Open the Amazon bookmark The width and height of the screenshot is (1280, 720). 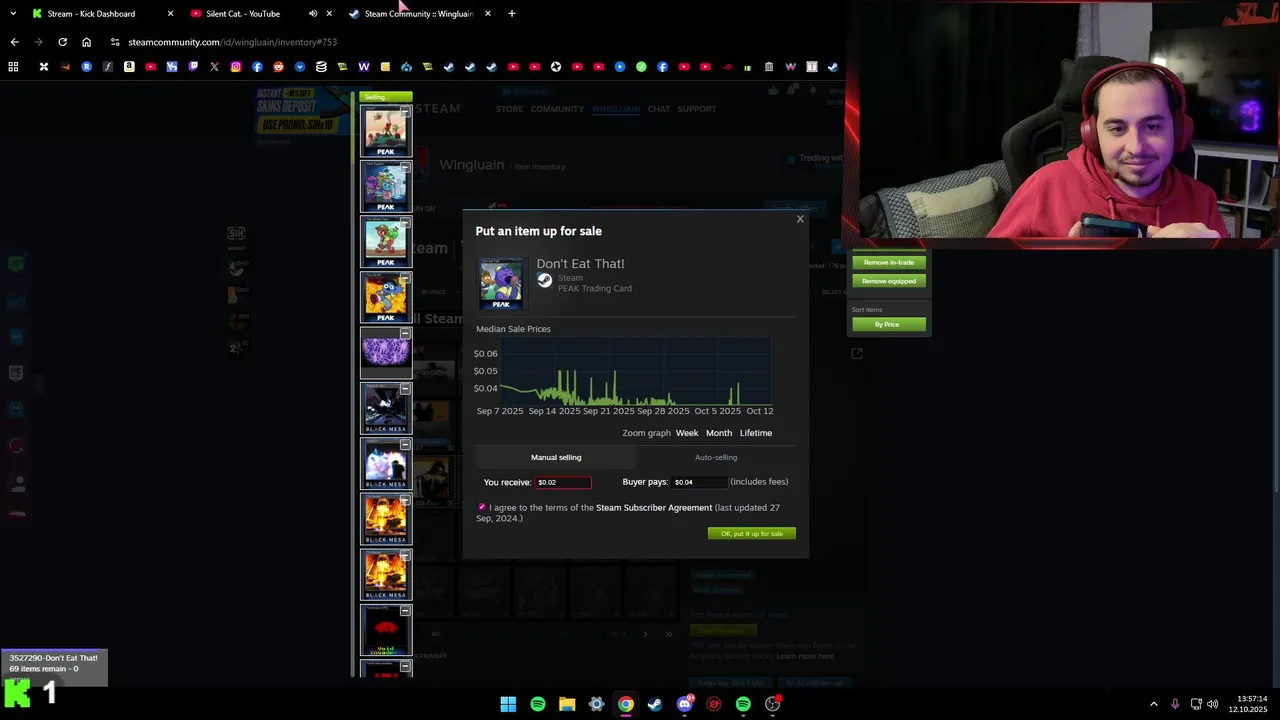(x=129, y=67)
